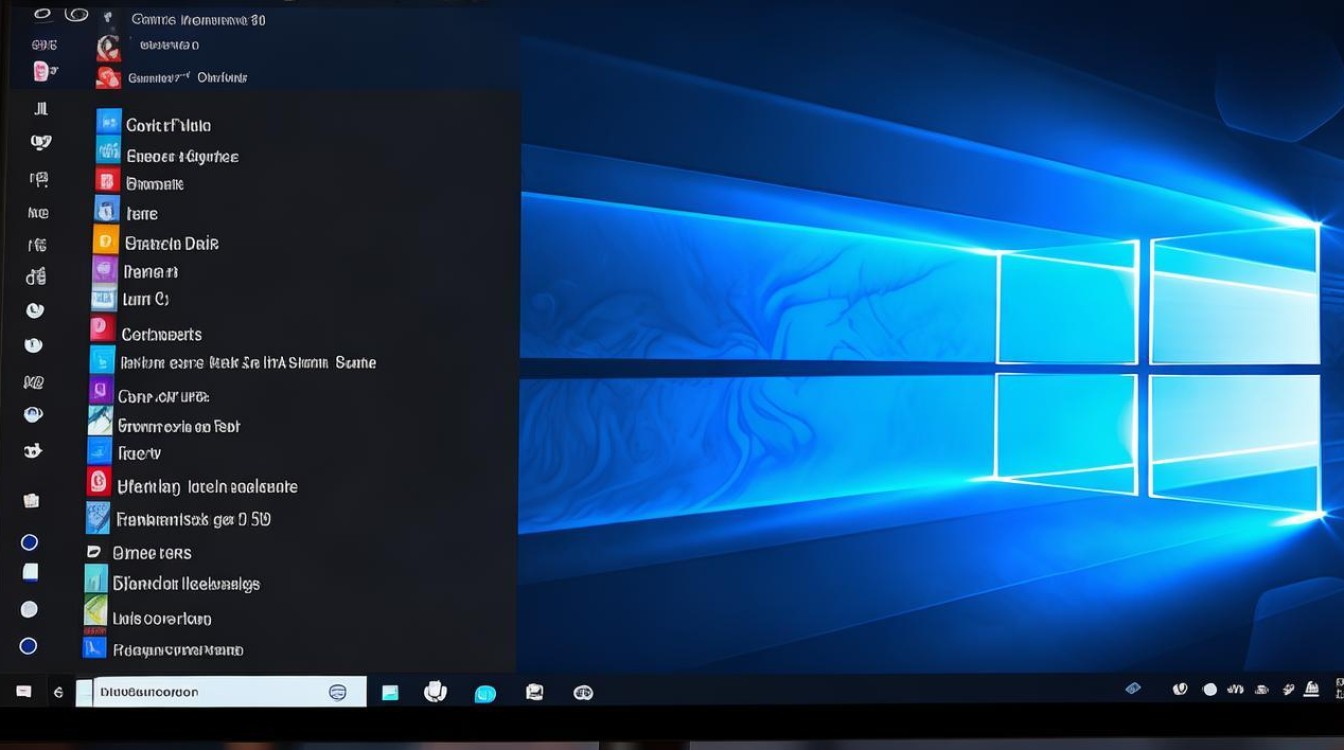1344x750 pixels.
Task: Choose the long app row ending in "Sume"
Action: coord(248,363)
